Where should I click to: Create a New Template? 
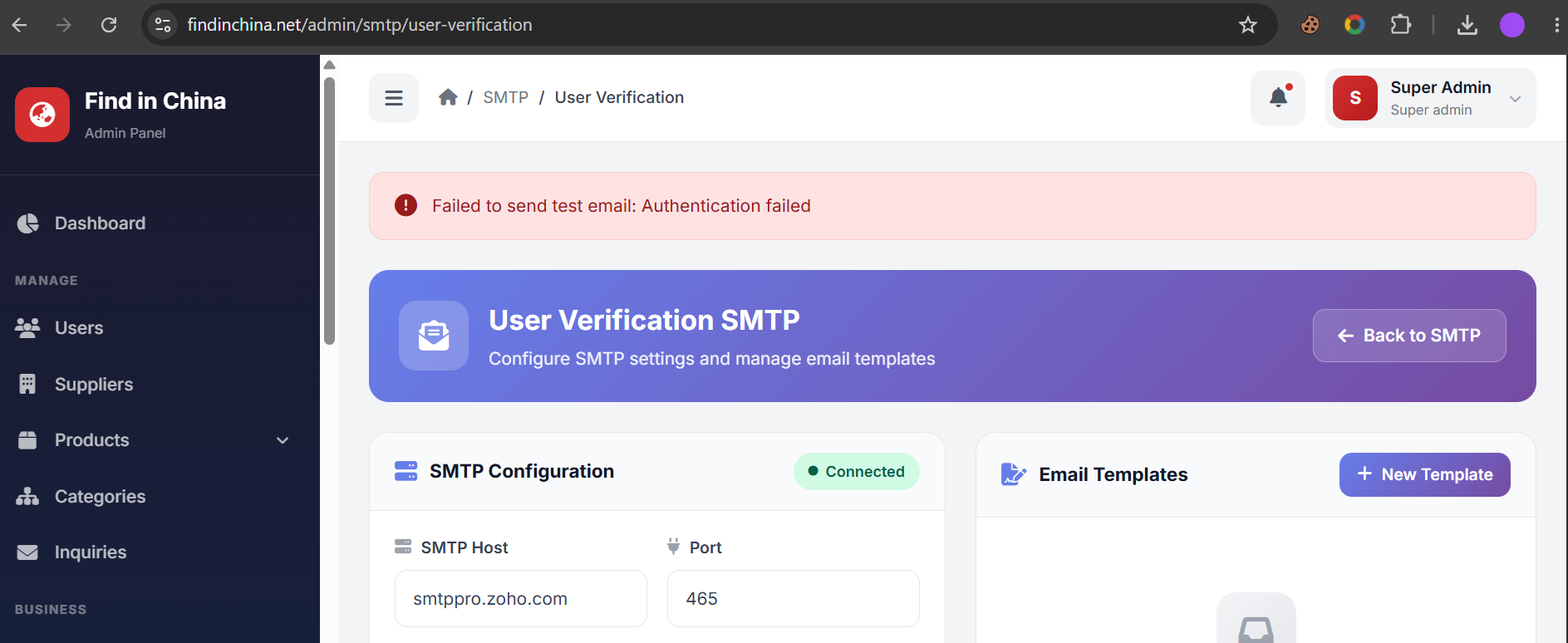1424,474
